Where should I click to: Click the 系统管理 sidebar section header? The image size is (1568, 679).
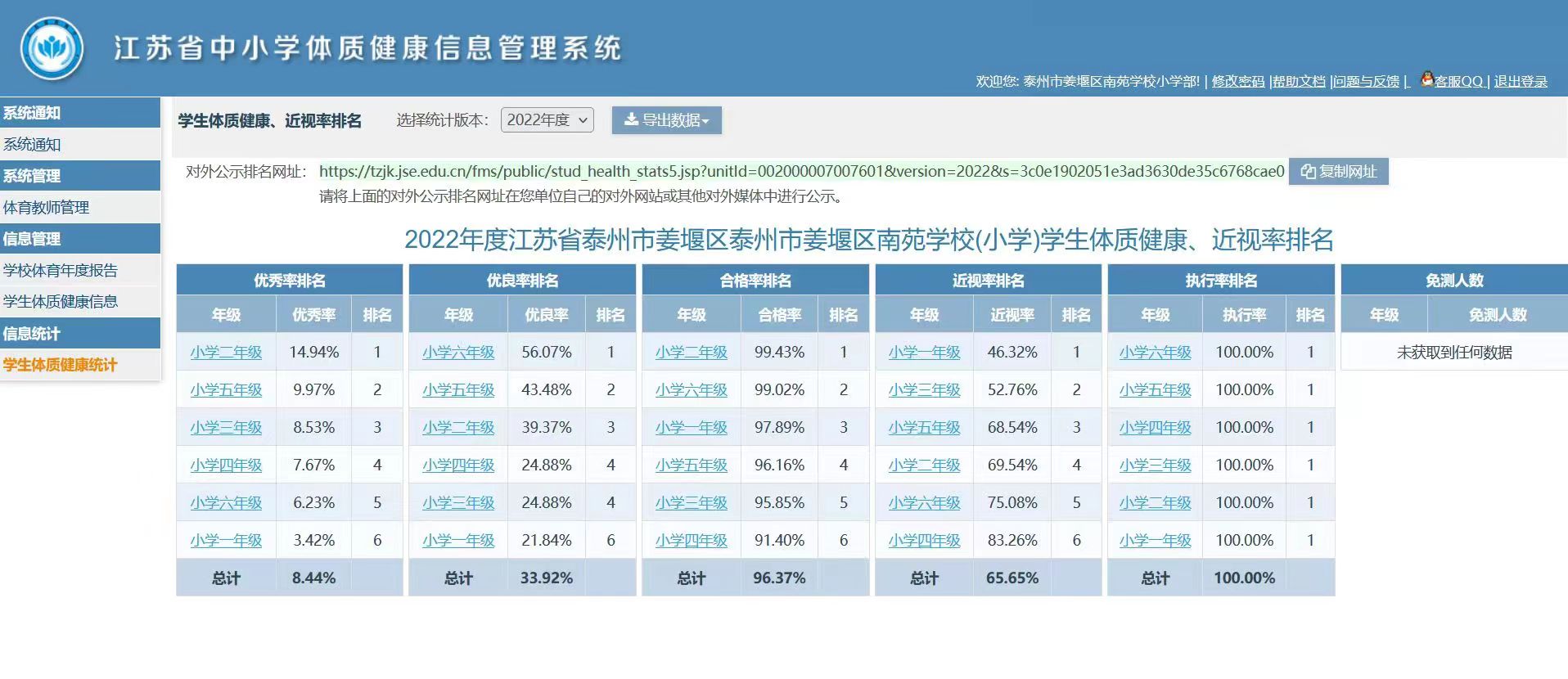click(x=80, y=176)
